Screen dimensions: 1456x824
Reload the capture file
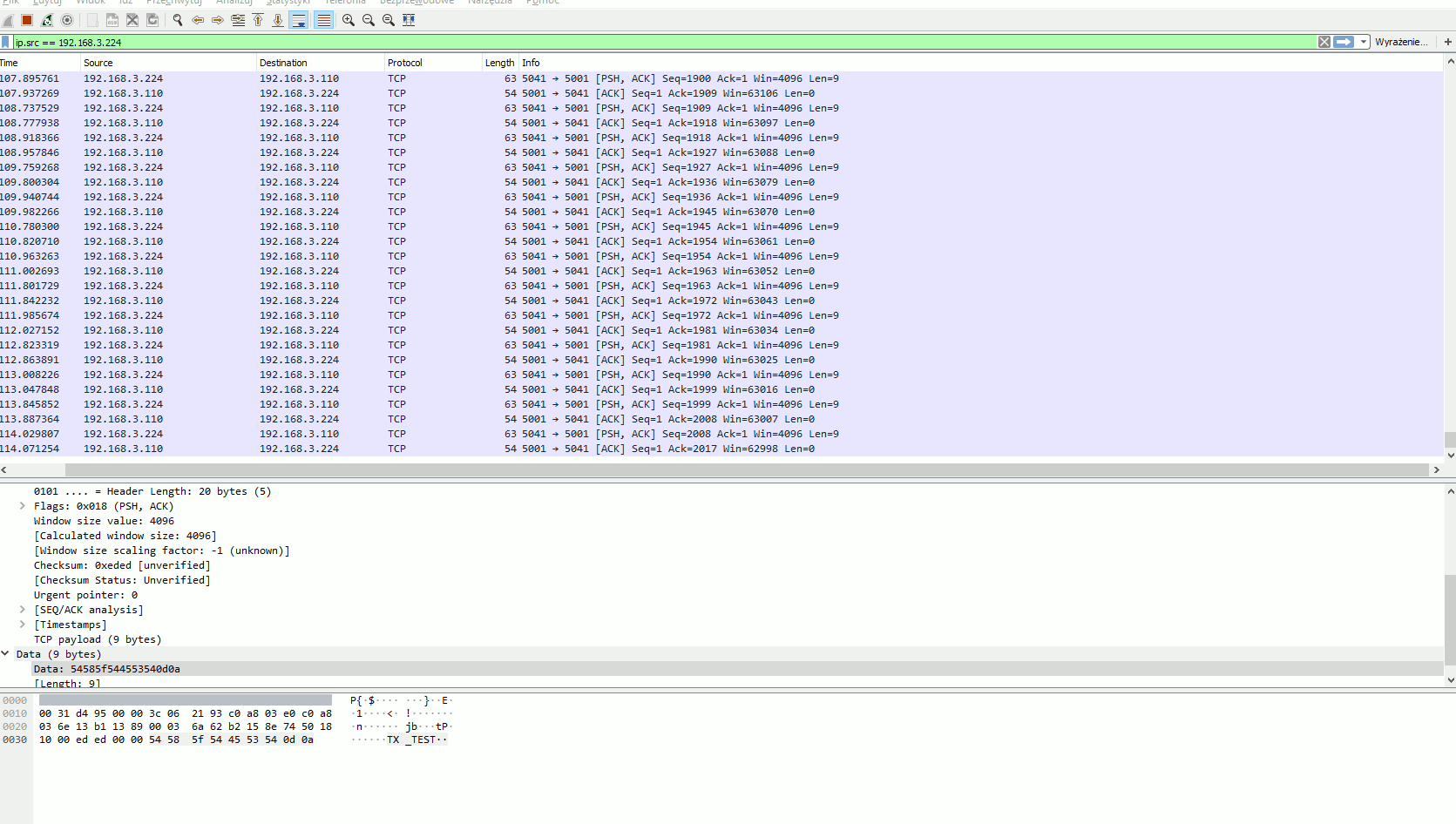(152, 20)
